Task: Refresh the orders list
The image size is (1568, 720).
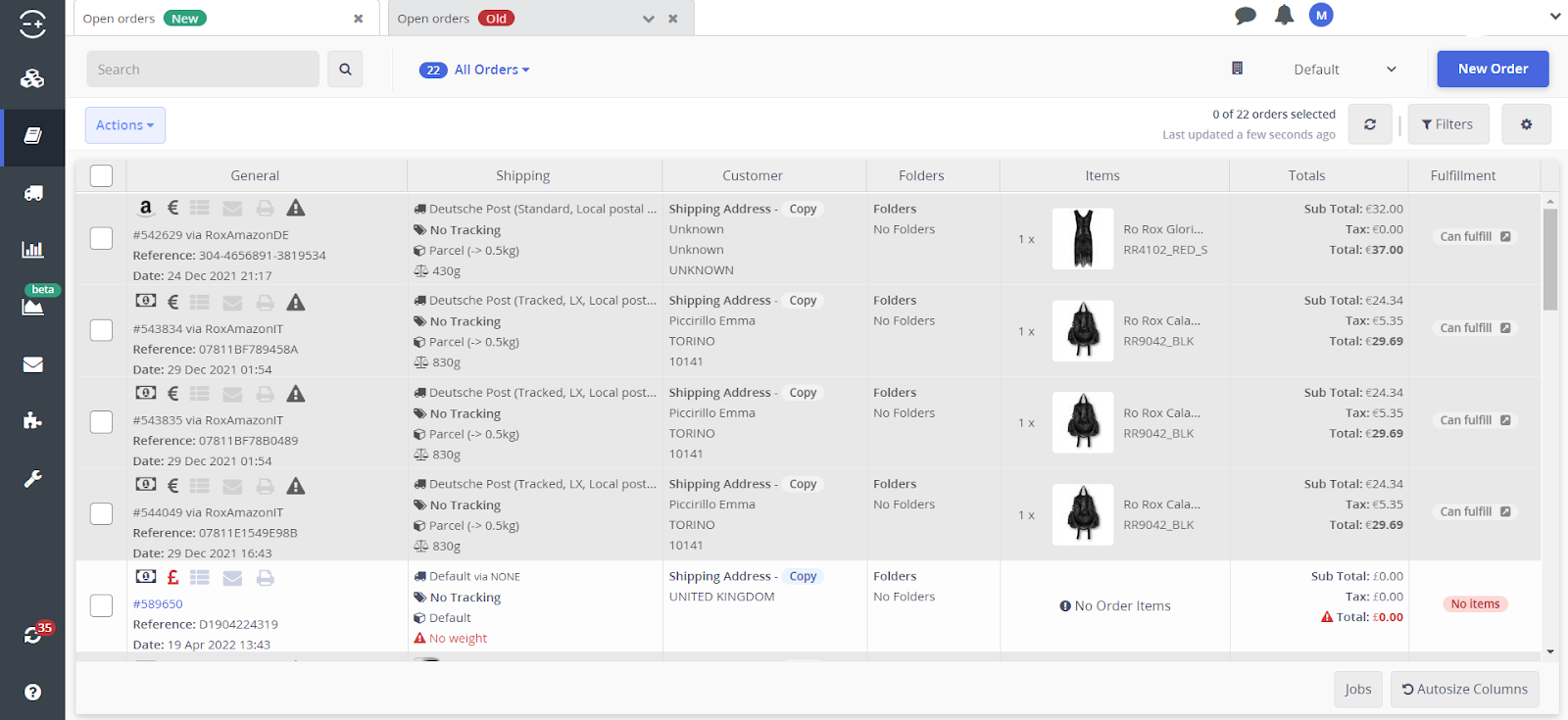Action: coord(1370,124)
